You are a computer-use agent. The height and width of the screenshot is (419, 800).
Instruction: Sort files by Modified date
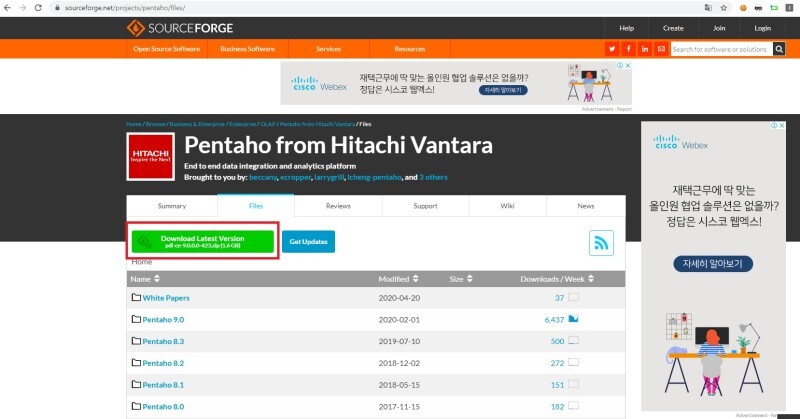(398, 279)
